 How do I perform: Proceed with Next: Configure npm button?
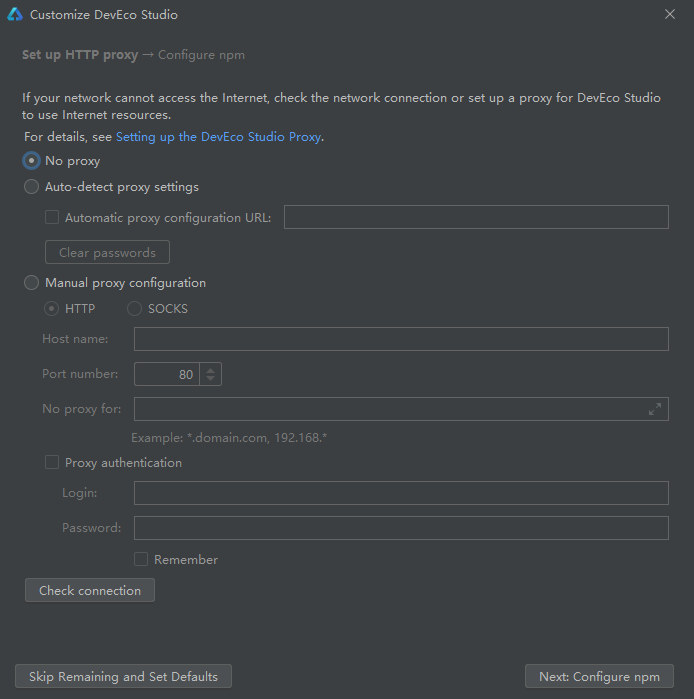(x=599, y=676)
